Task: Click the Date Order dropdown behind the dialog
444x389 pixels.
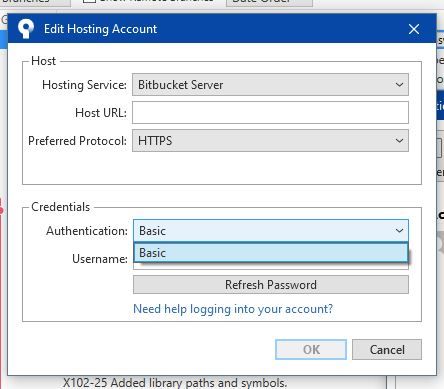Action: click(269, 3)
